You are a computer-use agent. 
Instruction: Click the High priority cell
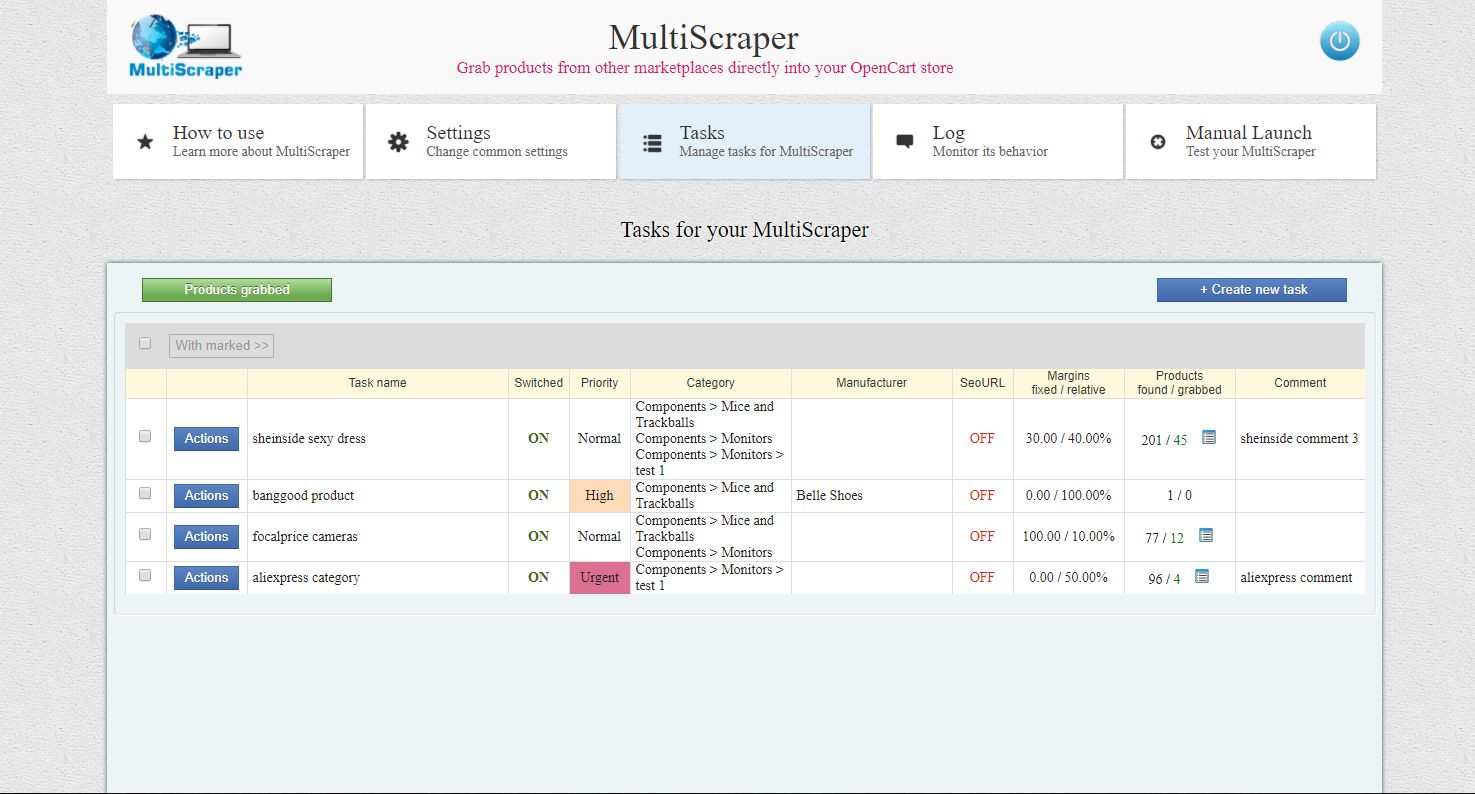[599, 495]
